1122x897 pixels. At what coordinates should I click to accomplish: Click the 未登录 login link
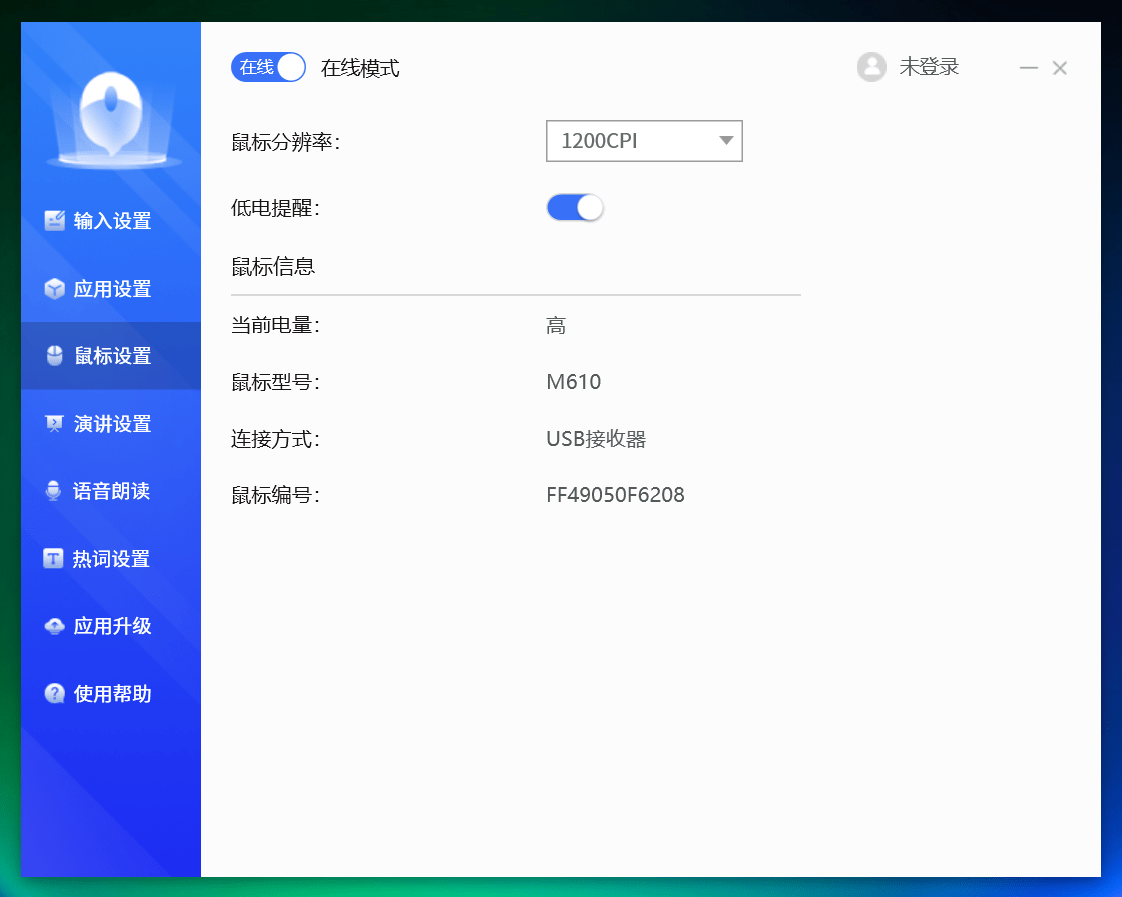[x=929, y=67]
